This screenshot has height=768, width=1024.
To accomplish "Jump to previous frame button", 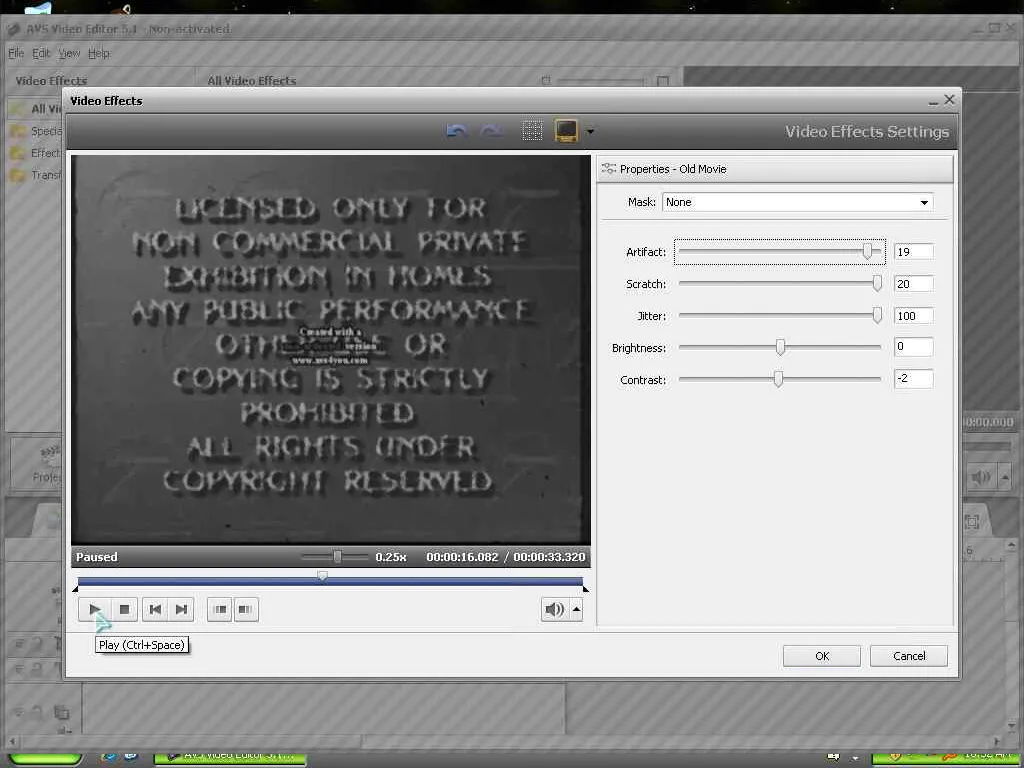I will click(155, 609).
